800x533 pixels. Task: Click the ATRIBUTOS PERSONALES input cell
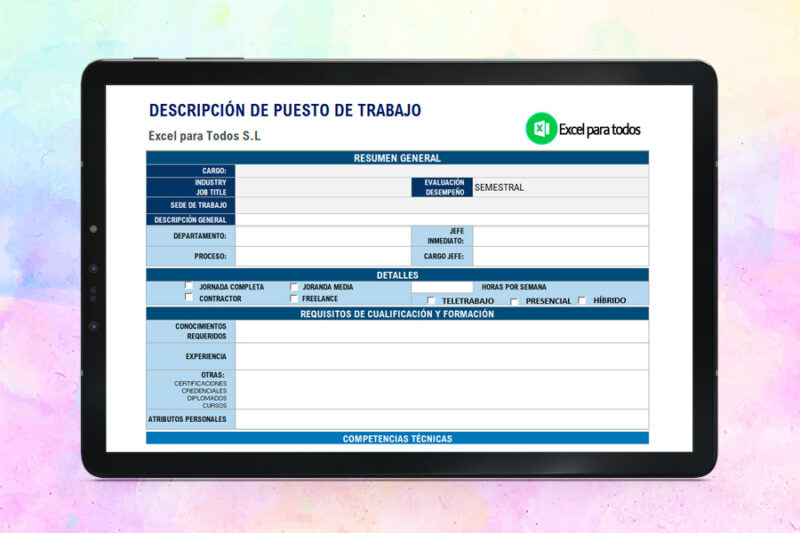point(442,419)
